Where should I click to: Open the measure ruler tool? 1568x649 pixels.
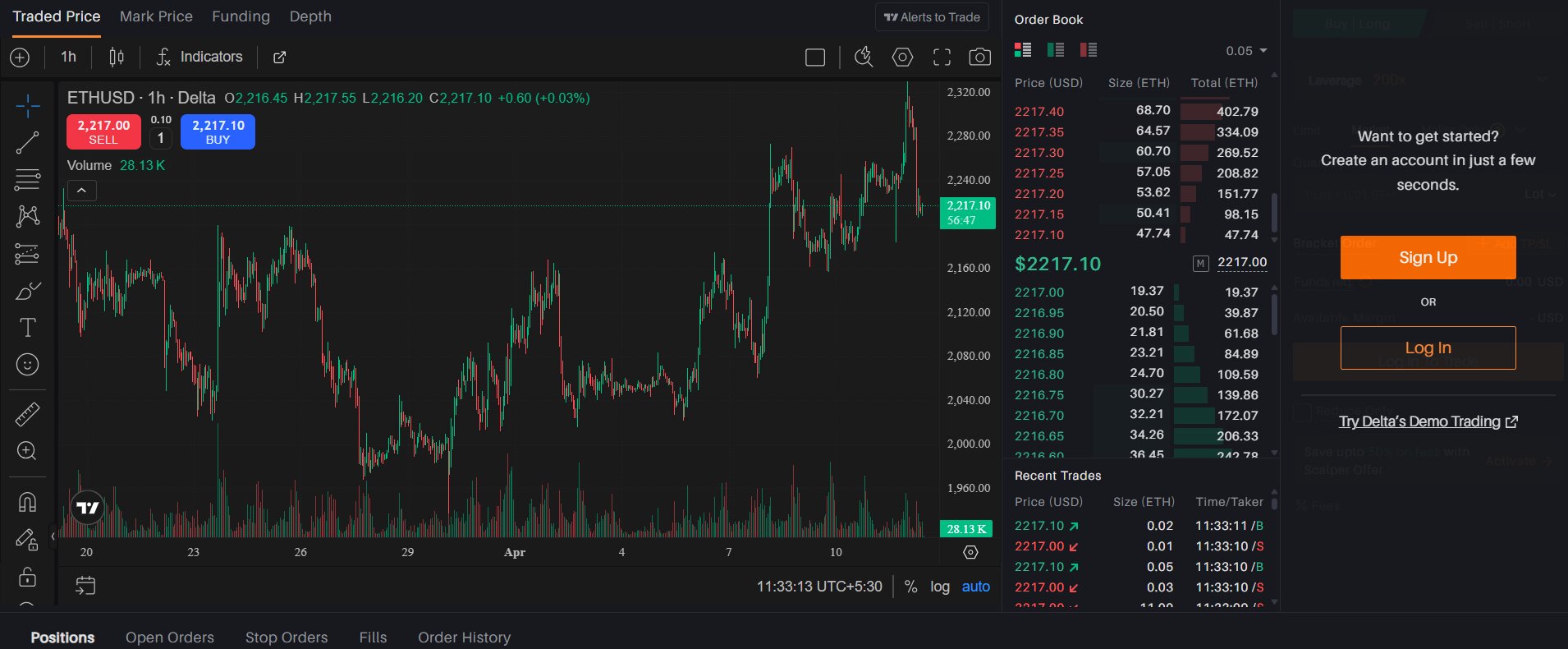(x=27, y=414)
